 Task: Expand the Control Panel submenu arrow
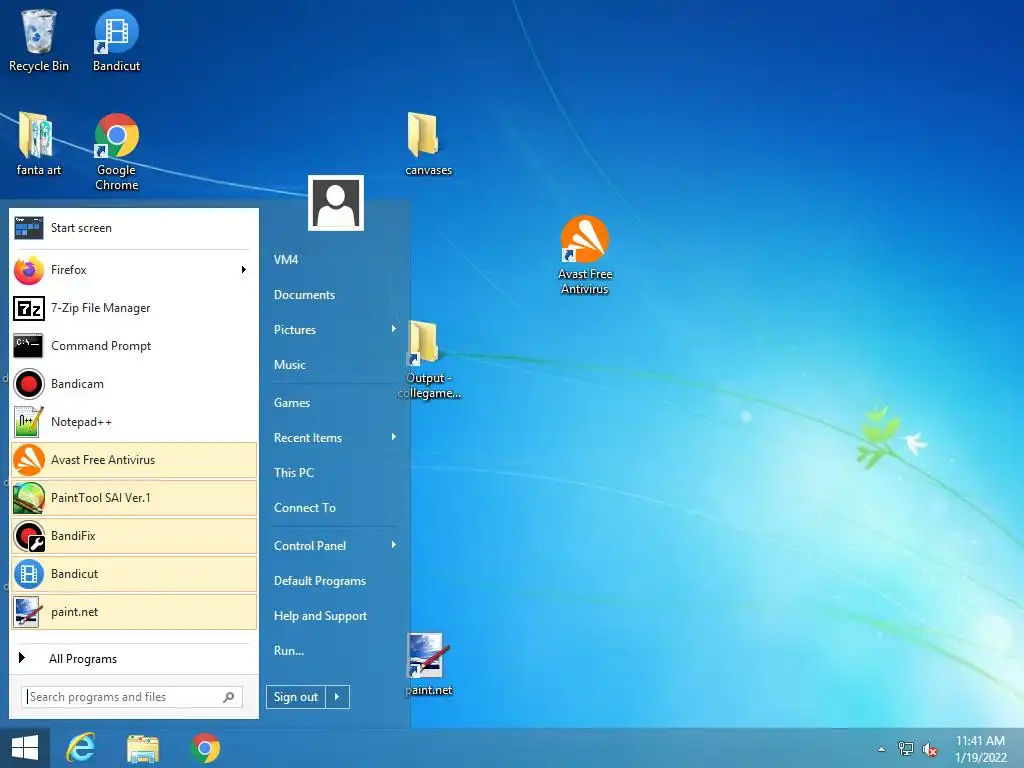[x=394, y=545]
